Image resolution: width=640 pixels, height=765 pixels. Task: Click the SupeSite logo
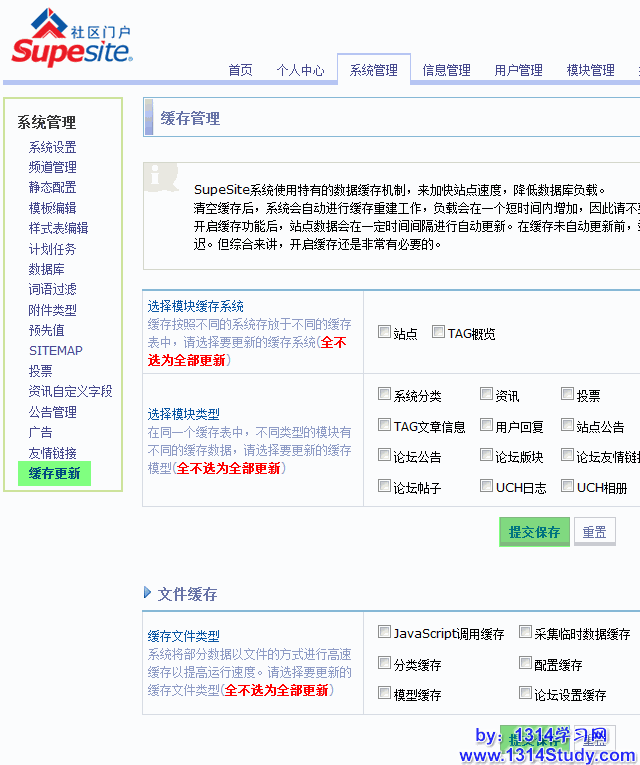(72, 38)
